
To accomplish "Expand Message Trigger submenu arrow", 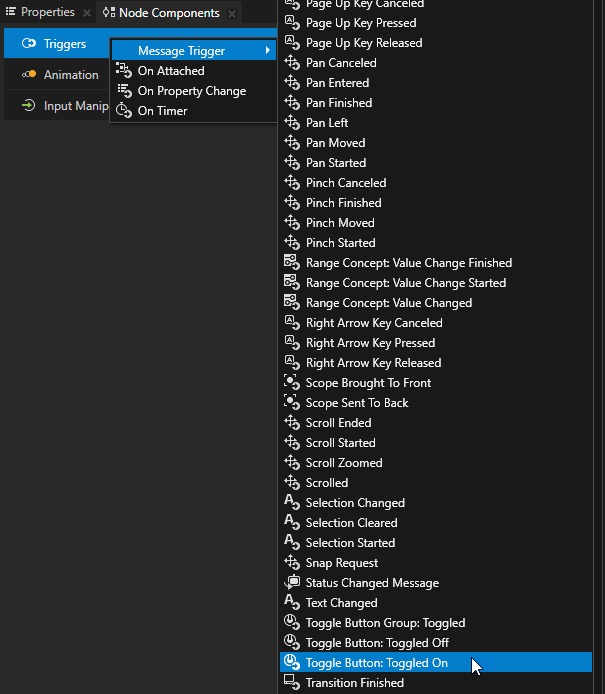I will click(268, 50).
